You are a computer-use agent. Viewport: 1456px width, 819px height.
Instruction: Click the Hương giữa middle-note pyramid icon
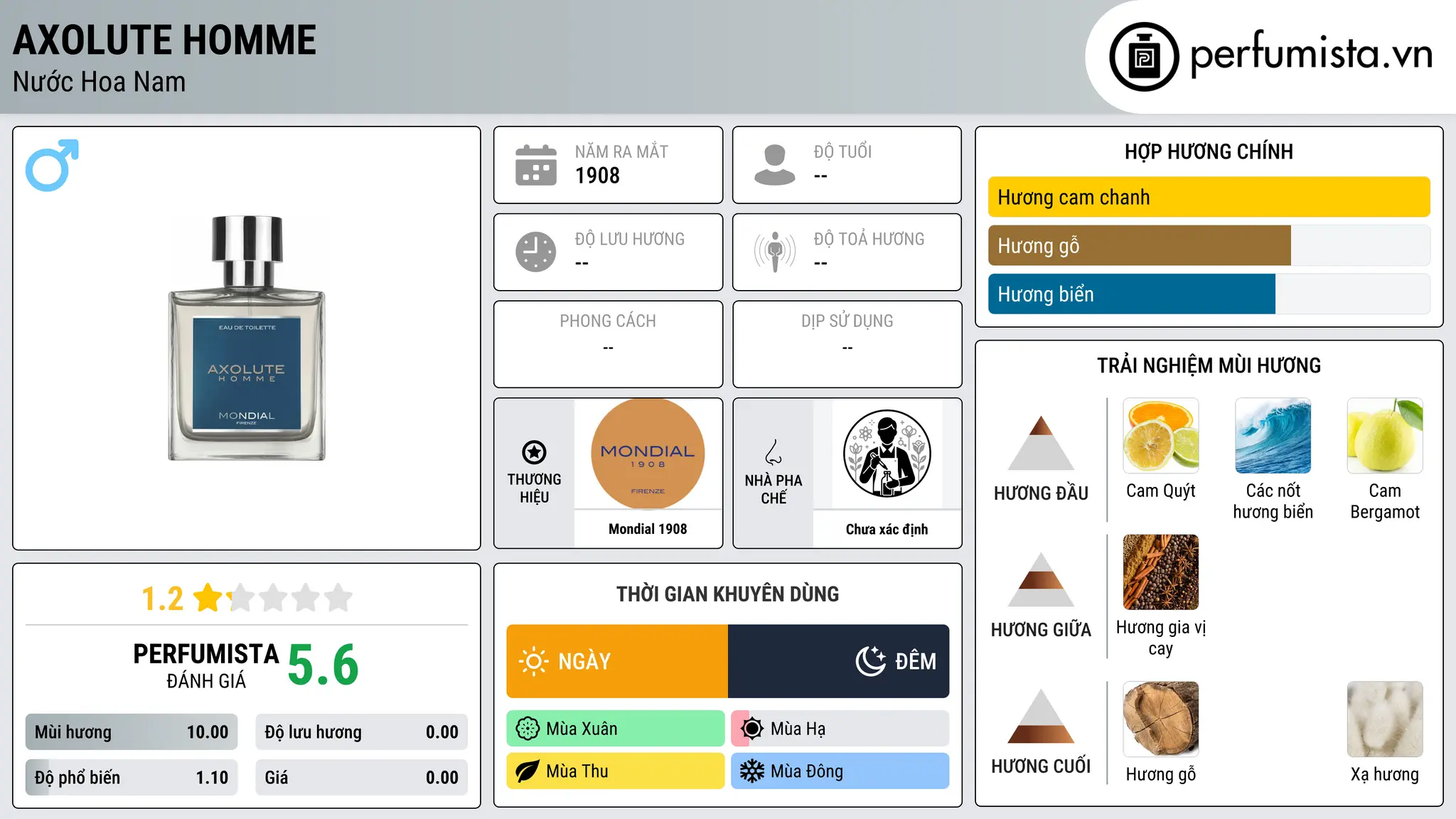(x=1041, y=579)
